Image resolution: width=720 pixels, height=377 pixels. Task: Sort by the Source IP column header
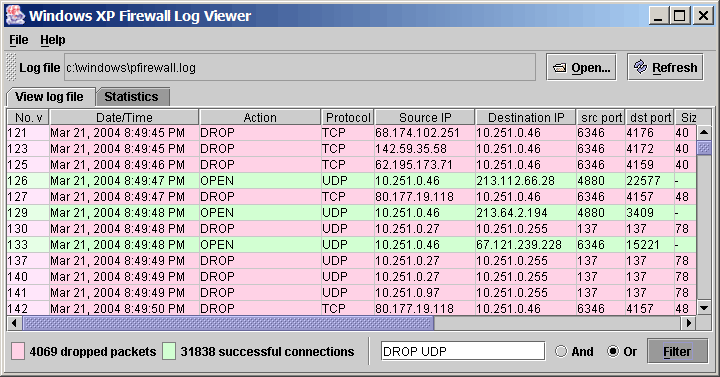click(x=425, y=118)
